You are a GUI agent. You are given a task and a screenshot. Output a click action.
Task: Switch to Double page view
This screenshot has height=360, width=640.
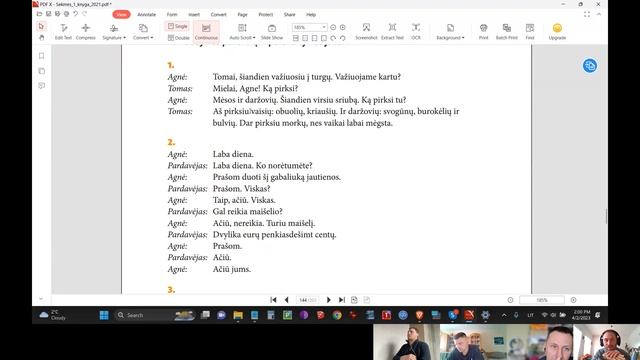coord(178,38)
